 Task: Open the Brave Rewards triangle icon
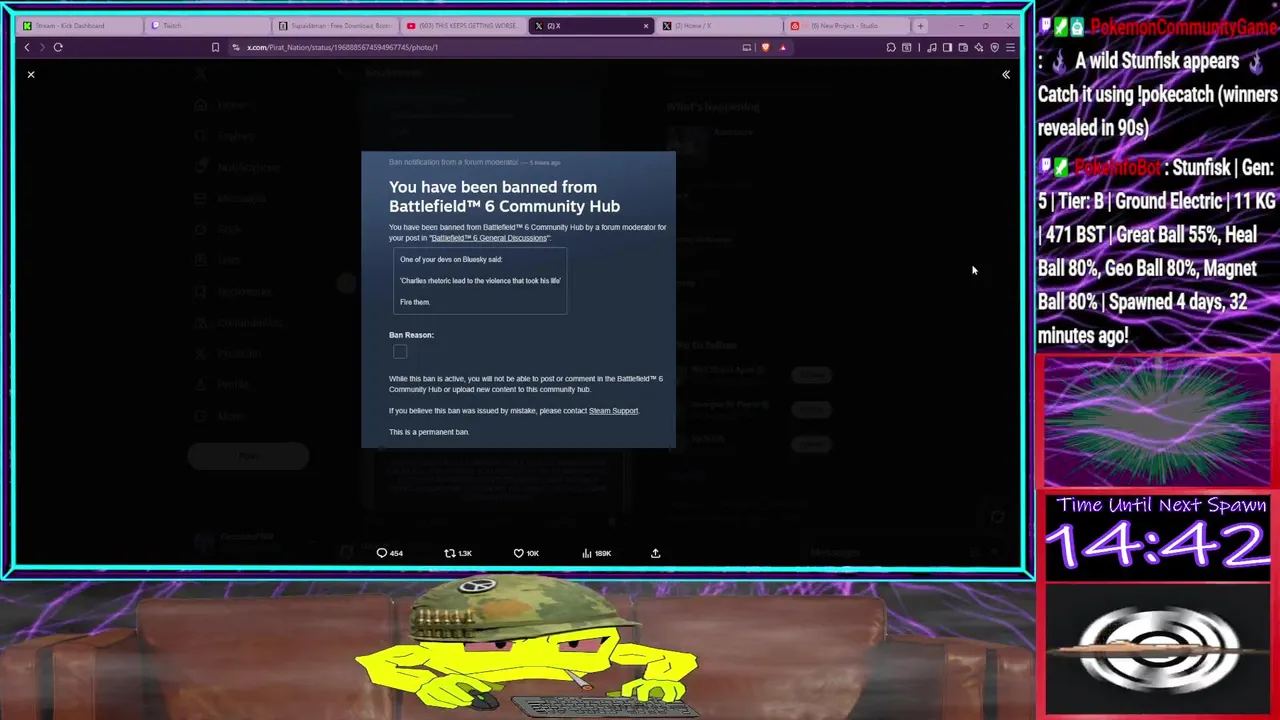click(x=783, y=47)
